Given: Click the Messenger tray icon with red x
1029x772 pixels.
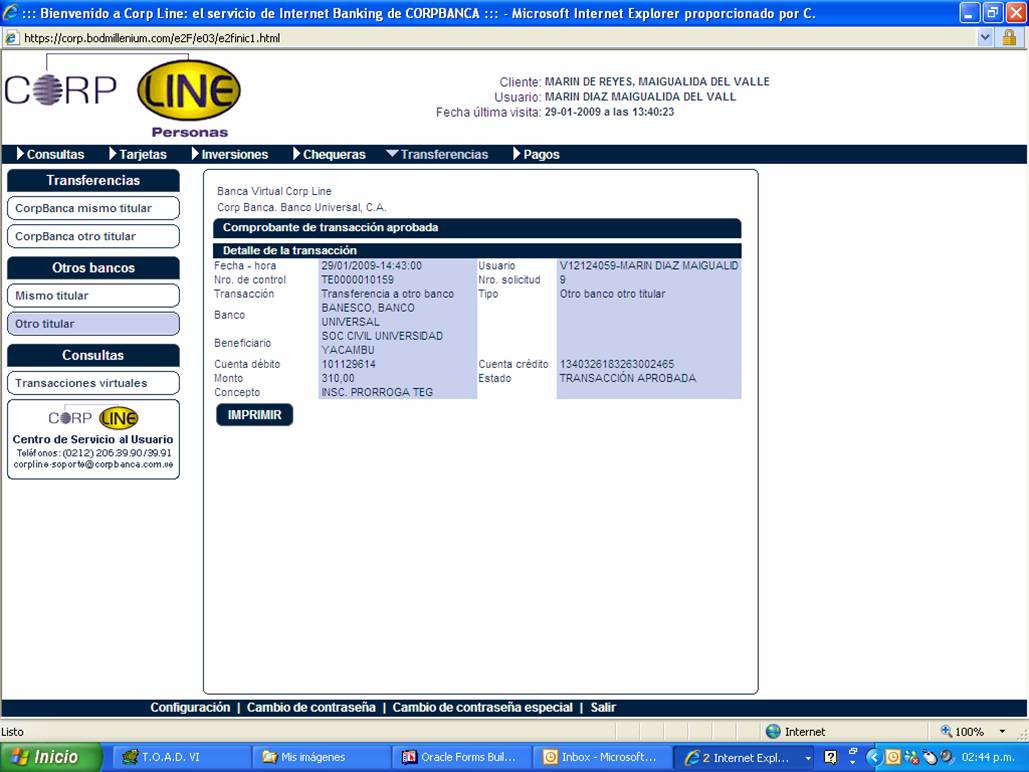Looking at the screenshot, I should click(x=911, y=757).
